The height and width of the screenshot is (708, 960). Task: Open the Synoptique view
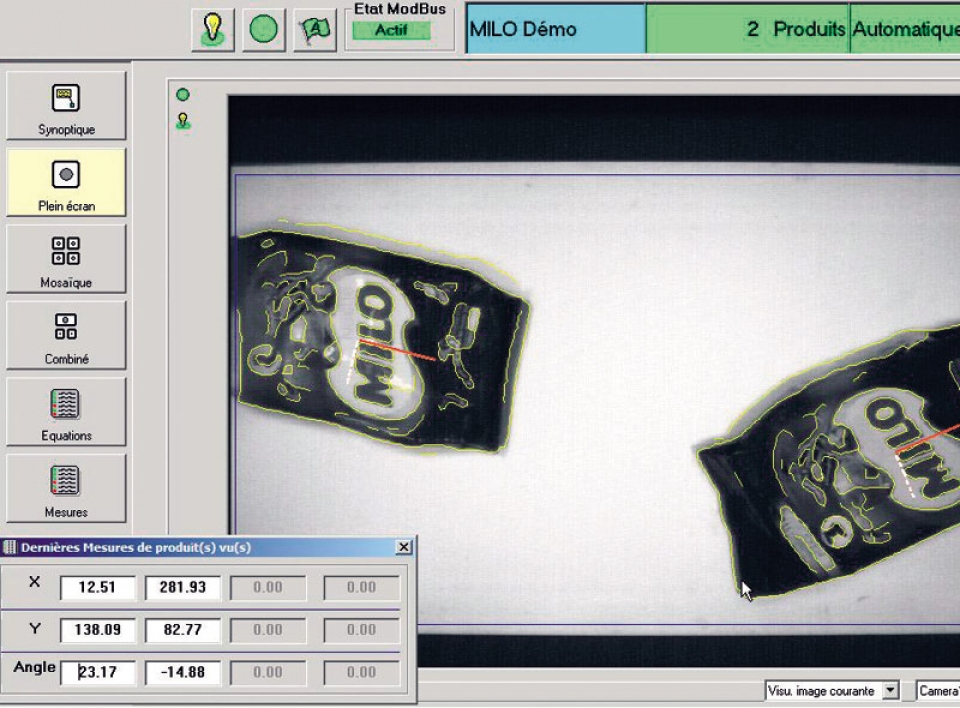66,106
